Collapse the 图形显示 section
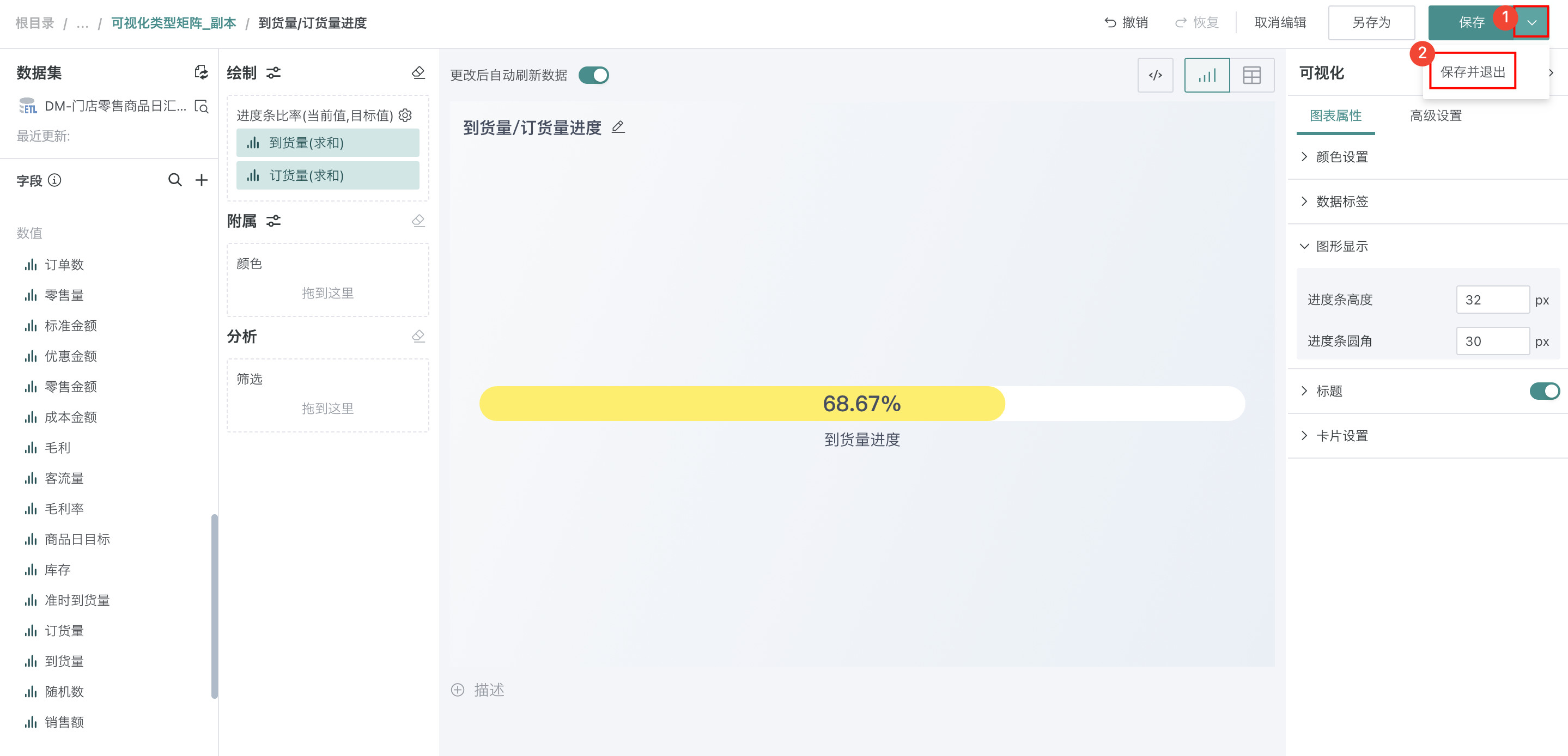Image resolution: width=1568 pixels, height=756 pixels. coord(1341,247)
